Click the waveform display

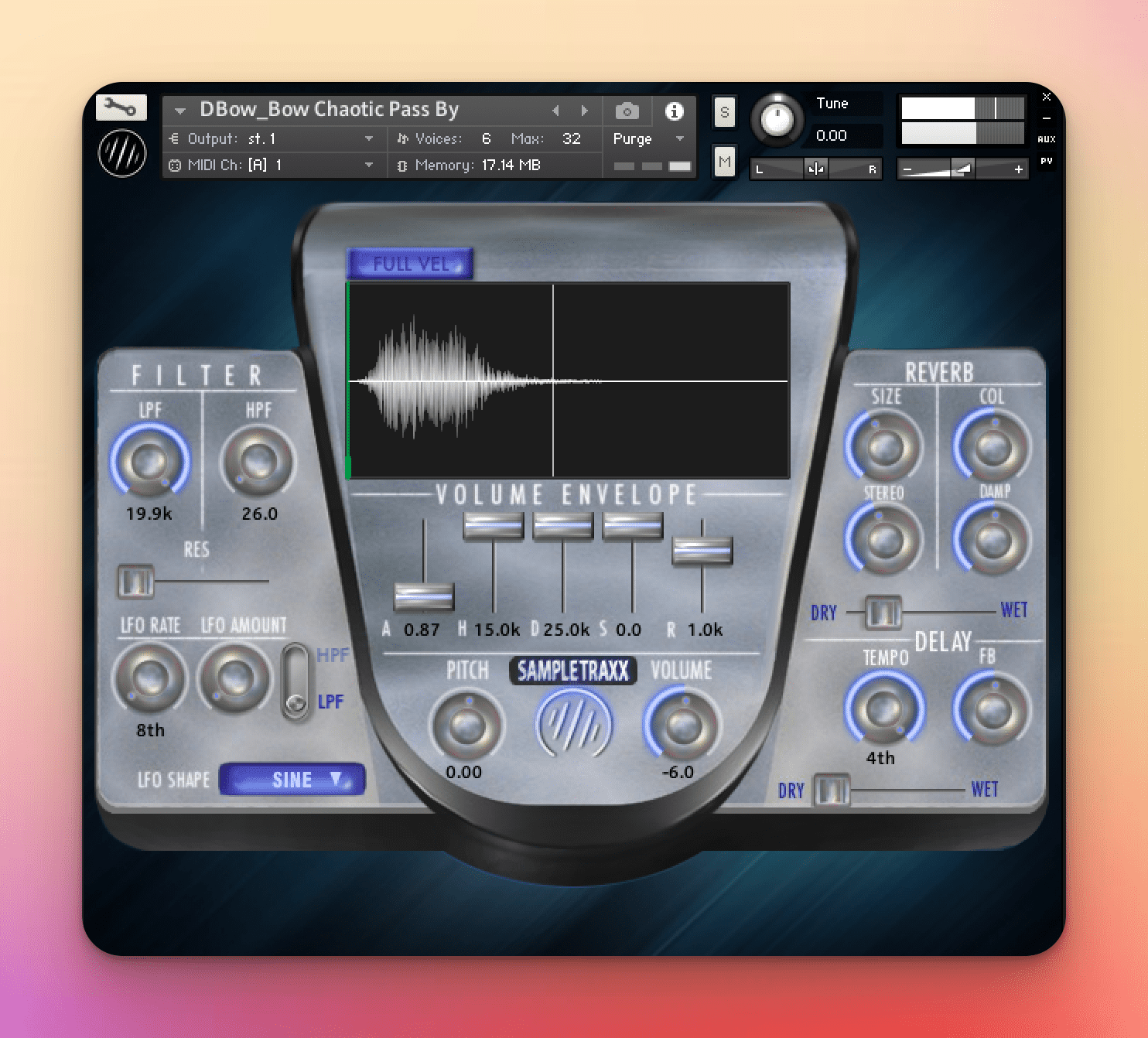[568, 380]
